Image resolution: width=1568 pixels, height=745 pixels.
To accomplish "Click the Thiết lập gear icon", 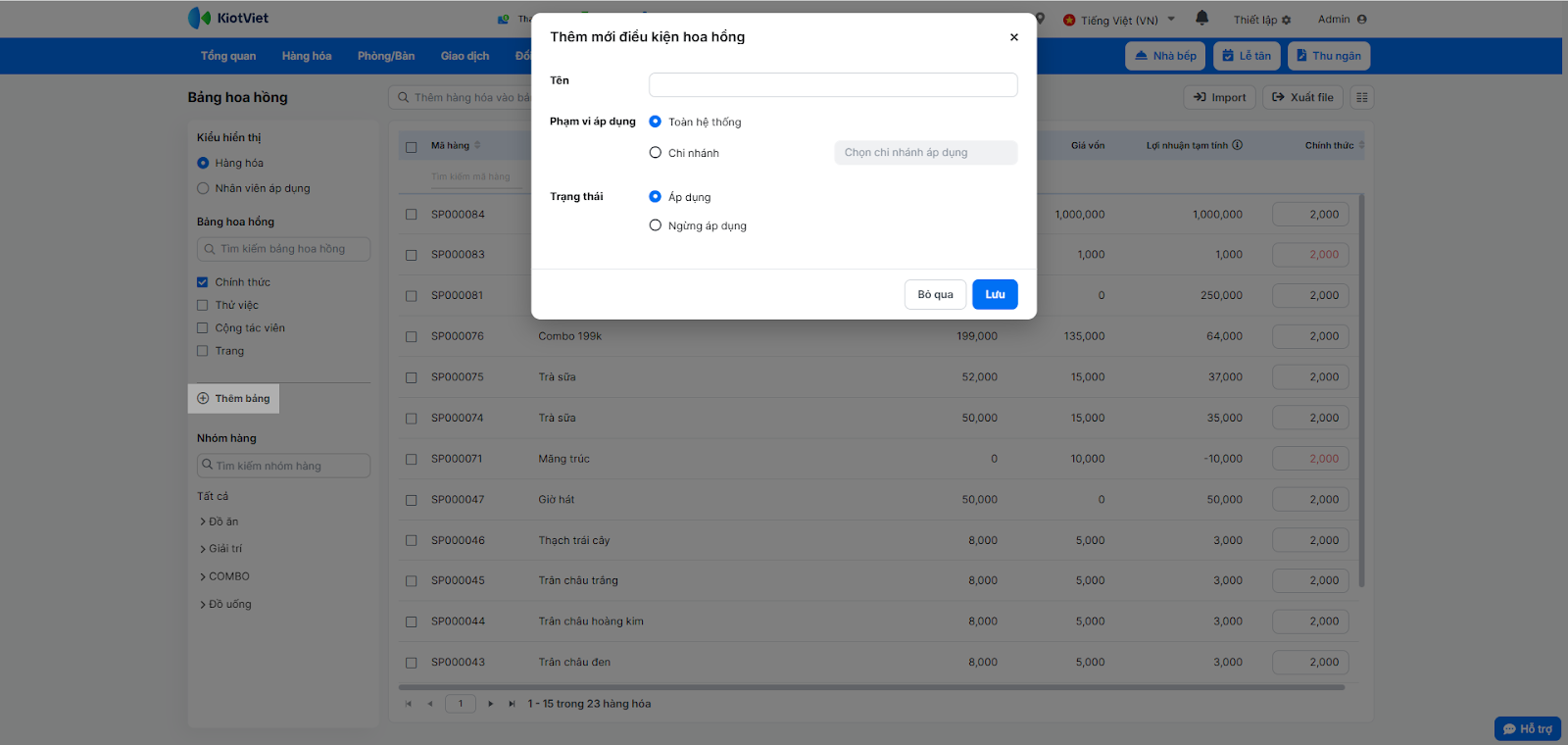I will [1286, 21].
